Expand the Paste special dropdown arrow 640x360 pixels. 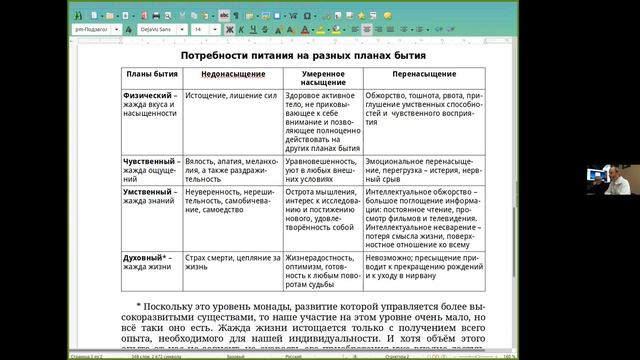213,16
